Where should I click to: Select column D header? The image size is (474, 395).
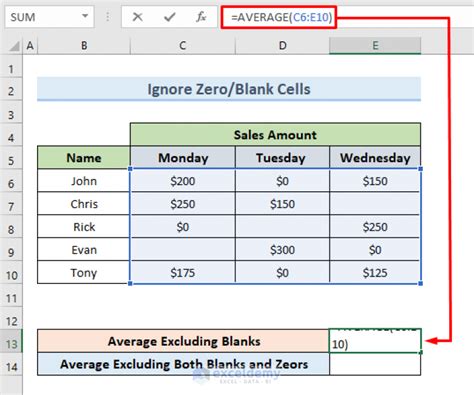[x=282, y=46]
